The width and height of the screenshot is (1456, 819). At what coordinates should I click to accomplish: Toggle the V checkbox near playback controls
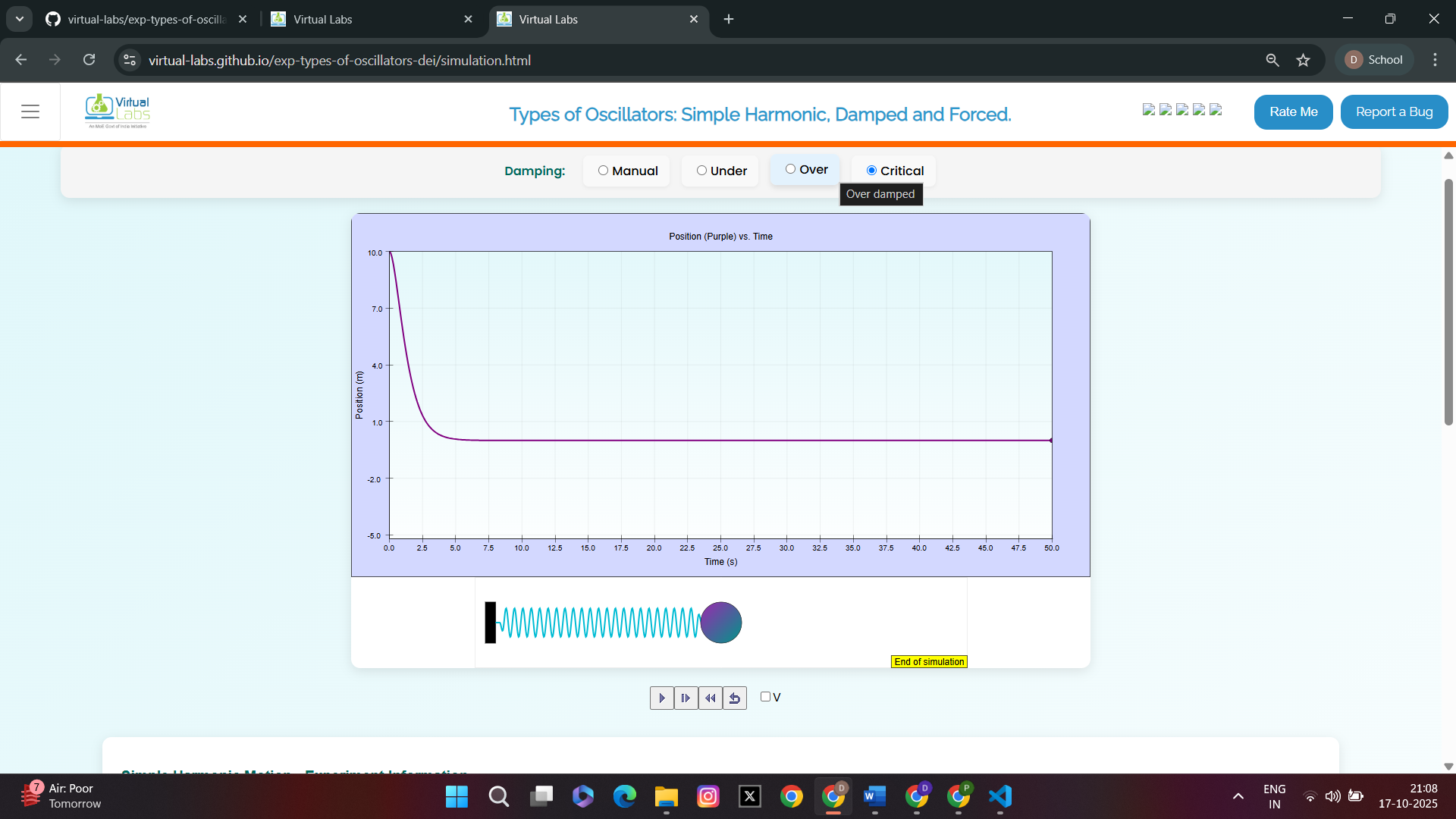(x=765, y=696)
